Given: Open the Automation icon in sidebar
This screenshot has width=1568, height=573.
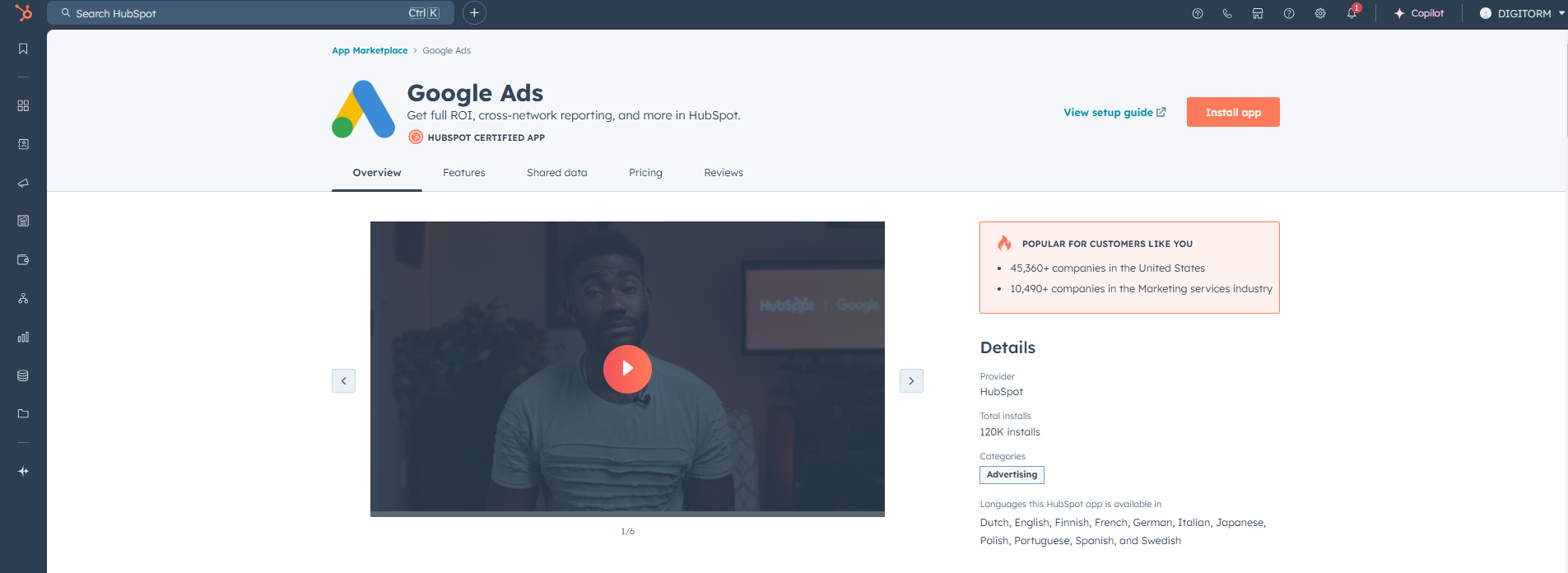Looking at the screenshot, I should pos(23,298).
